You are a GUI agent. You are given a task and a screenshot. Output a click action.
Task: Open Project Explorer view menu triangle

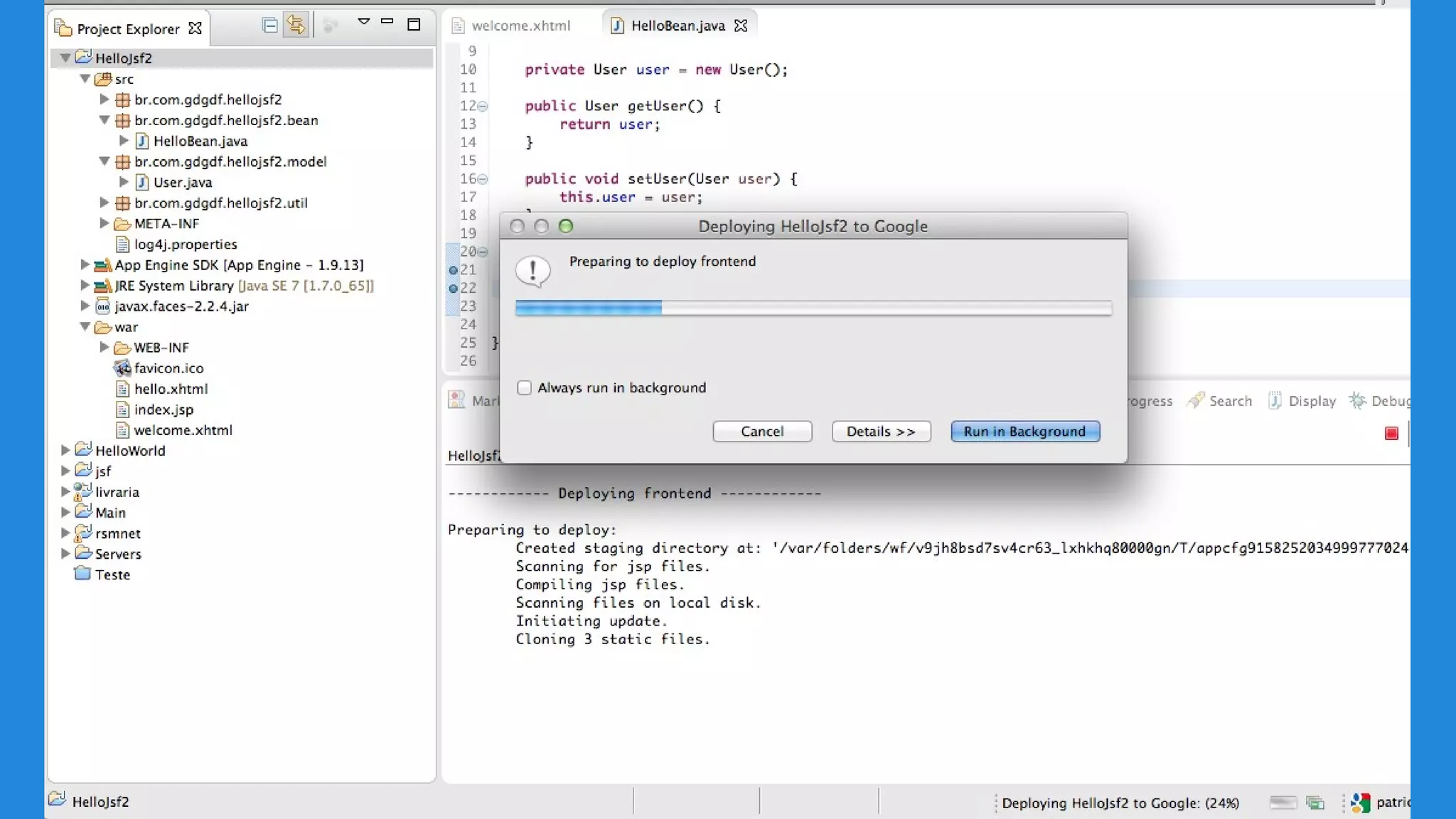pos(363,22)
